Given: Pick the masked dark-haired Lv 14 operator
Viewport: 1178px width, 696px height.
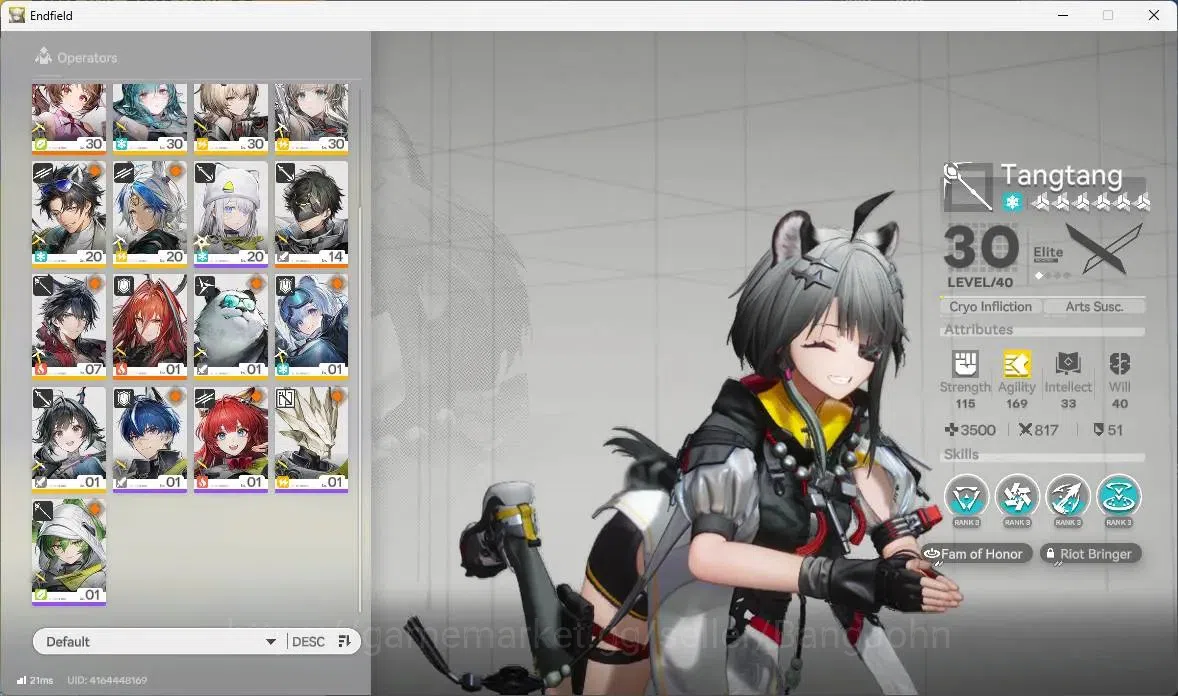Looking at the screenshot, I should 311,214.
